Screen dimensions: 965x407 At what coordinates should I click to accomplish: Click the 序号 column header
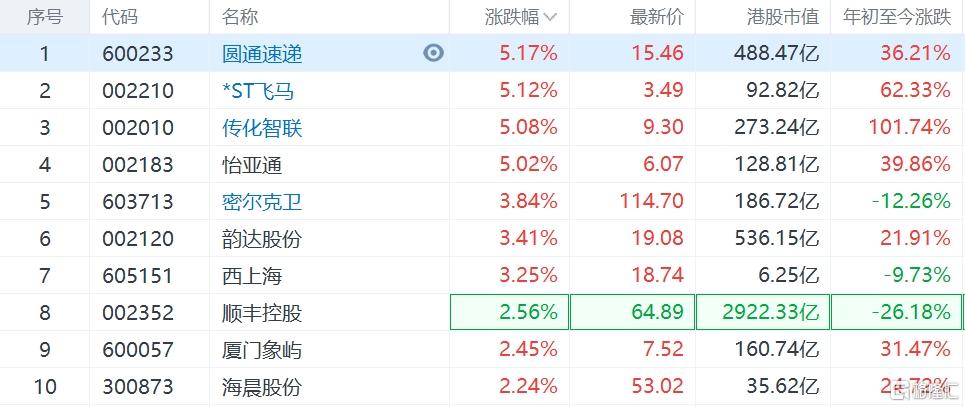click(x=44, y=17)
